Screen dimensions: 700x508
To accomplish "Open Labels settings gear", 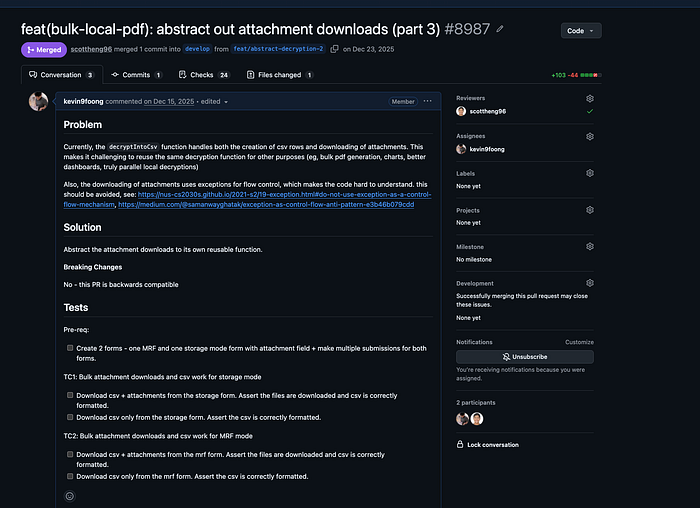I will coord(590,173).
